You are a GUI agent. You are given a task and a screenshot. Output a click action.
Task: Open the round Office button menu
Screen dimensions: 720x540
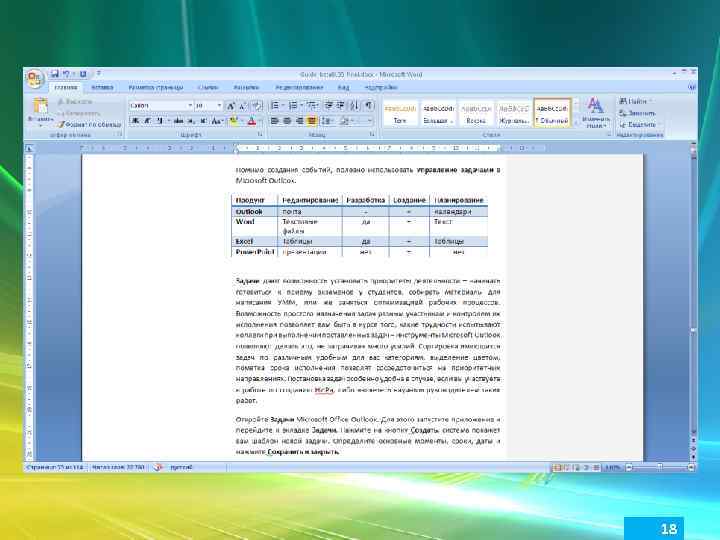pyautogui.click(x=35, y=78)
